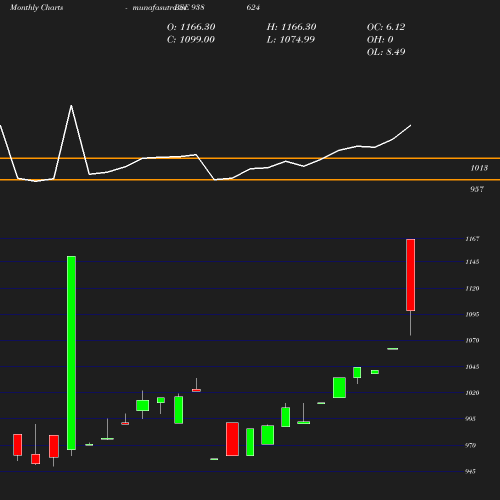Image resolution: width=500 pixels, height=500 pixels.
Task: Click the close value 'C: 1099.00'
Action: tap(191, 39)
